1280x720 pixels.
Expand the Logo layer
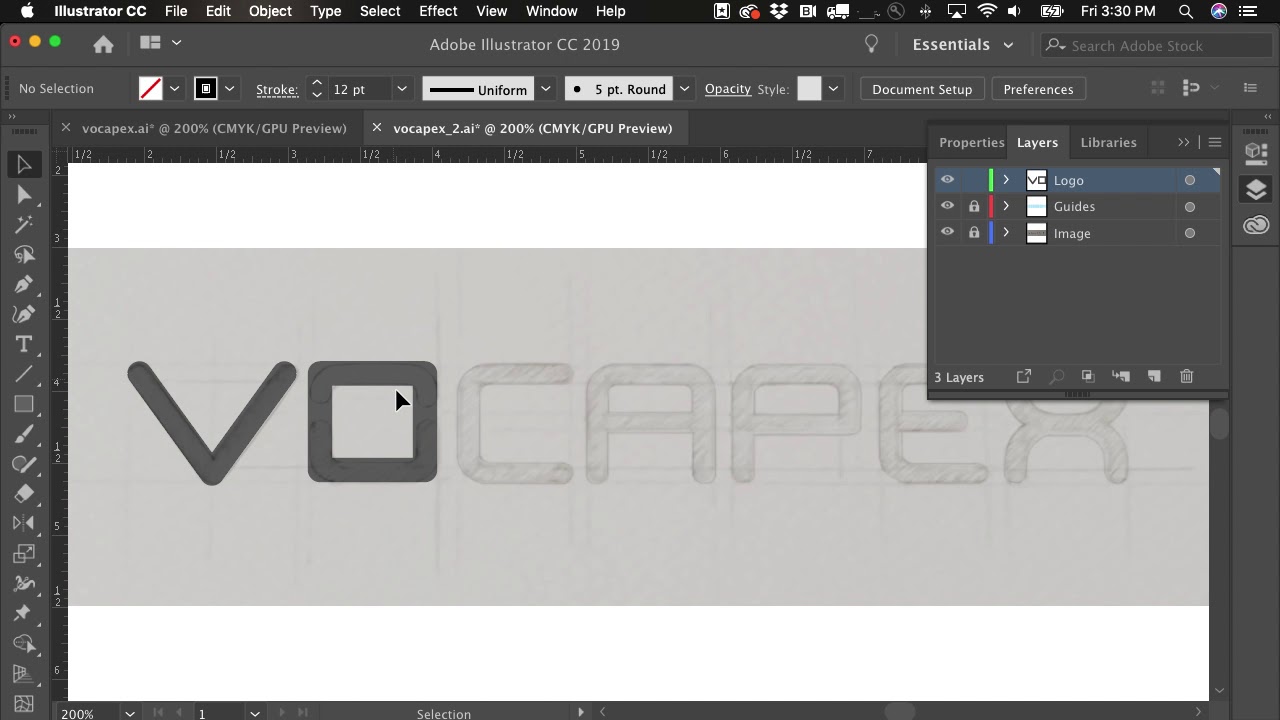point(1006,180)
